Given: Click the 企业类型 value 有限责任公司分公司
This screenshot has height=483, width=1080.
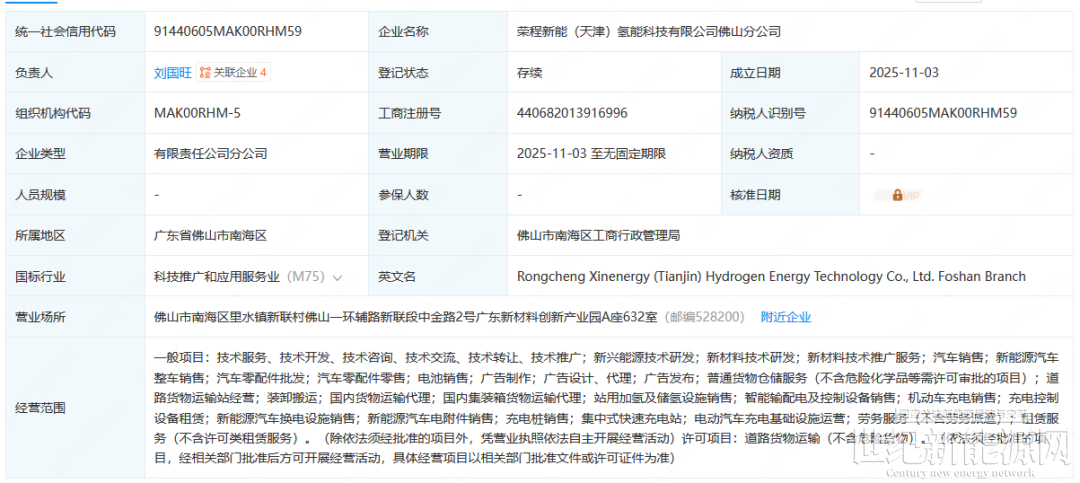Looking at the screenshot, I should pyautogui.click(x=210, y=154).
